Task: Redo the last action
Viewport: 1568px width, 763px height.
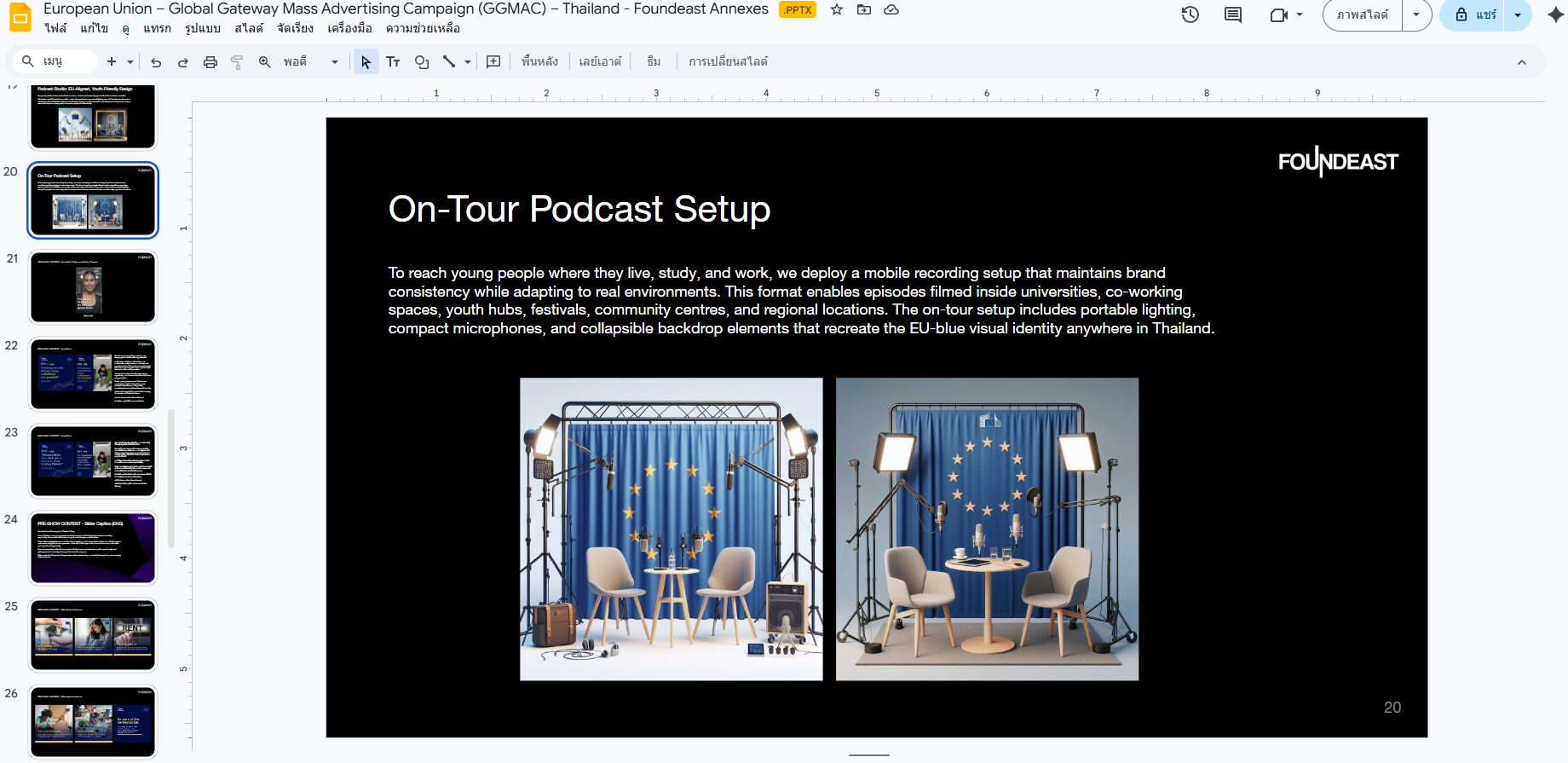Action: pos(183,61)
